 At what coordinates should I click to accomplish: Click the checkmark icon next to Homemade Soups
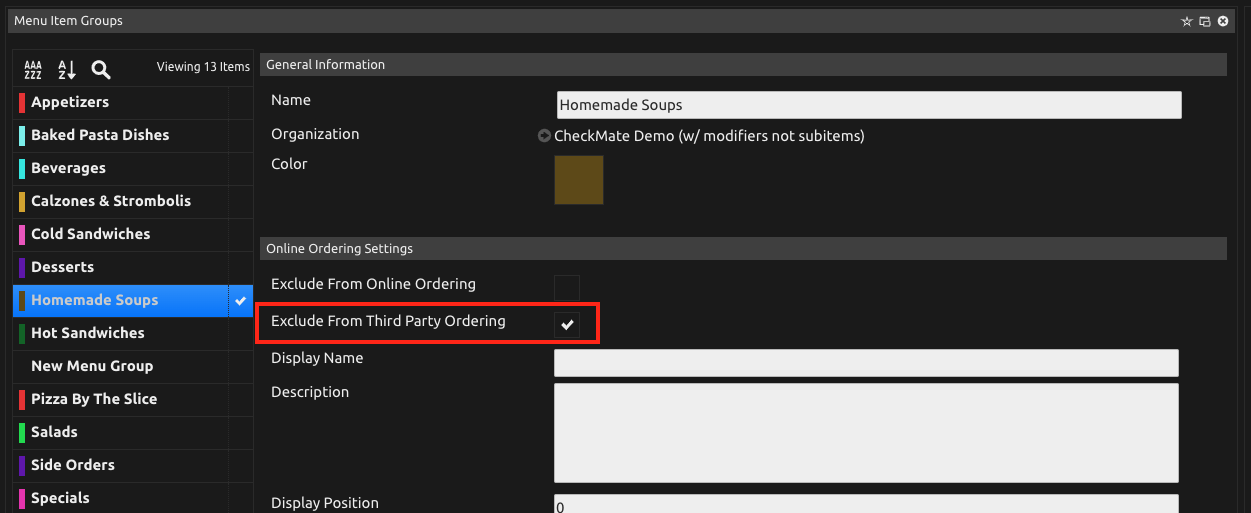[241, 301]
